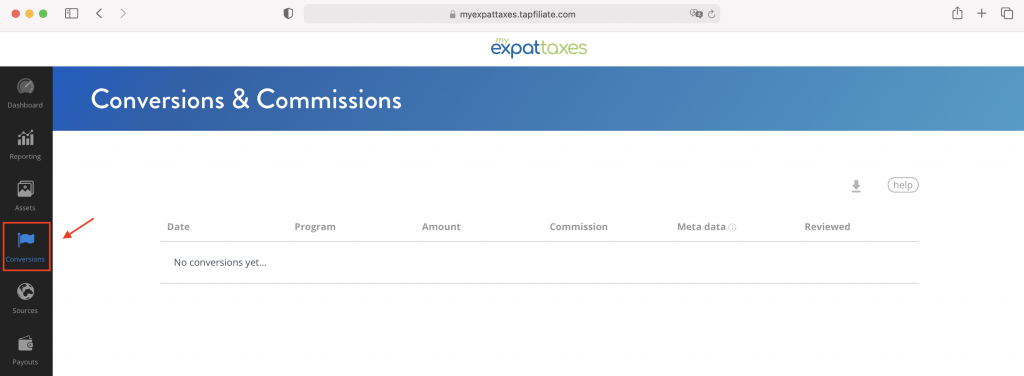Click the Safari share icon

click(x=957, y=13)
